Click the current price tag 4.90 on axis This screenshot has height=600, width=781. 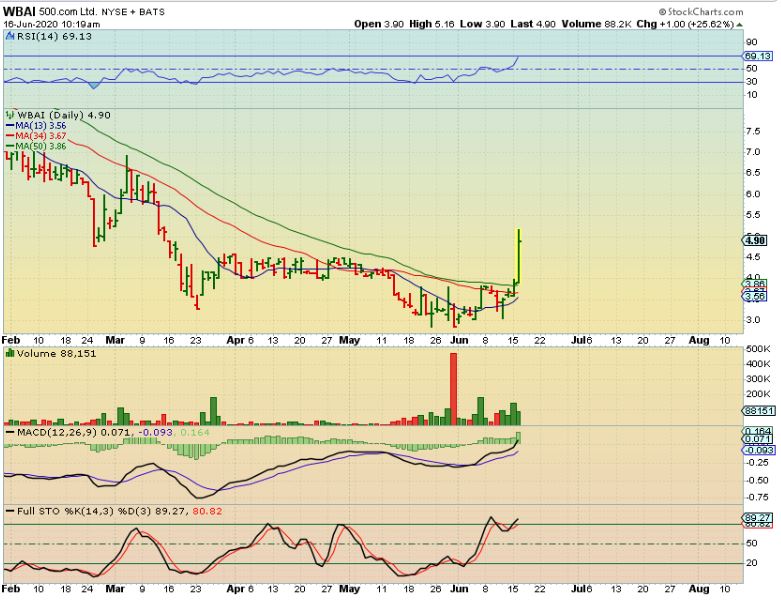pyautogui.click(x=756, y=240)
